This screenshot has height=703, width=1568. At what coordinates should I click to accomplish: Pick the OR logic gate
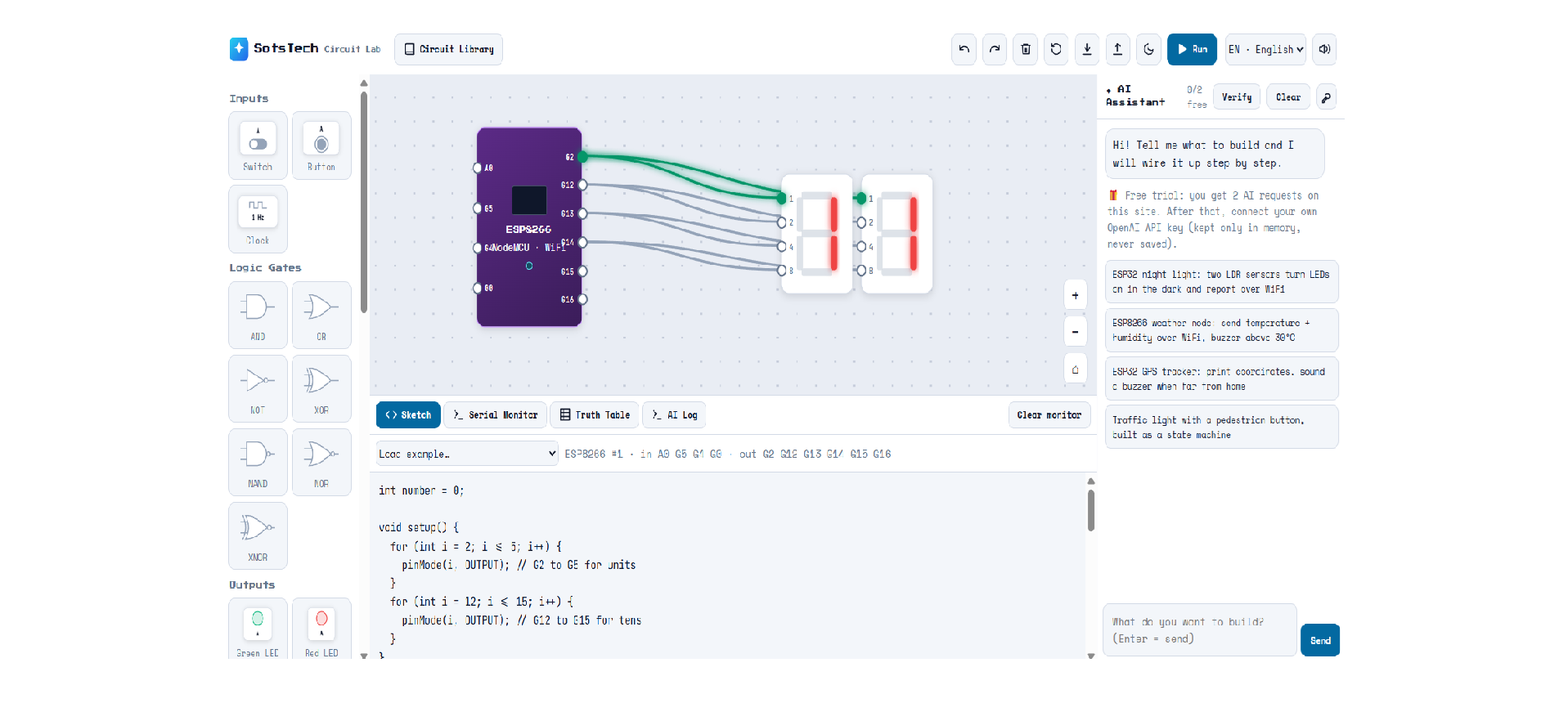pyautogui.click(x=321, y=315)
